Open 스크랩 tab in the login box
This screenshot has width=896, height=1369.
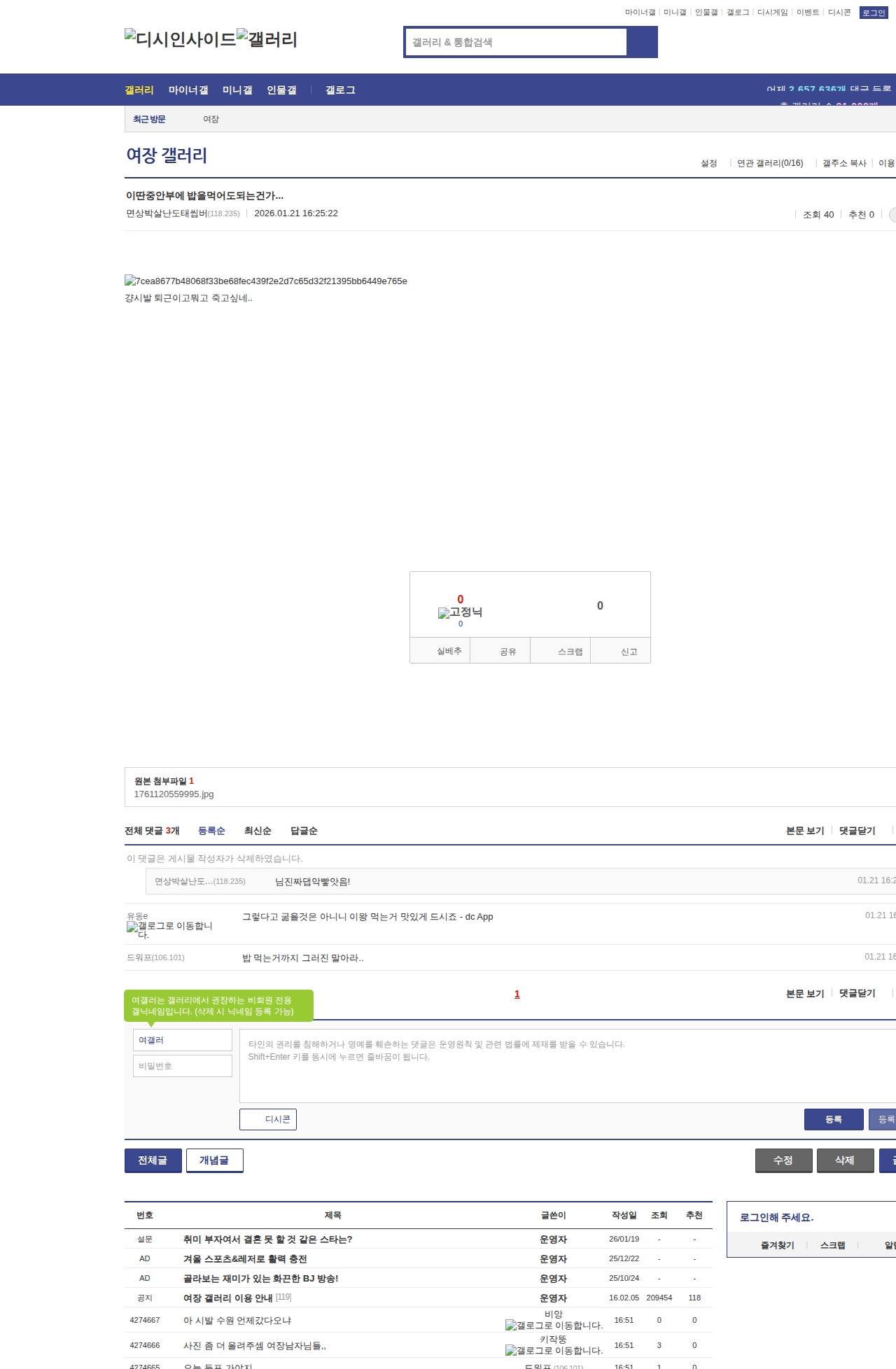click(833, 1245)
